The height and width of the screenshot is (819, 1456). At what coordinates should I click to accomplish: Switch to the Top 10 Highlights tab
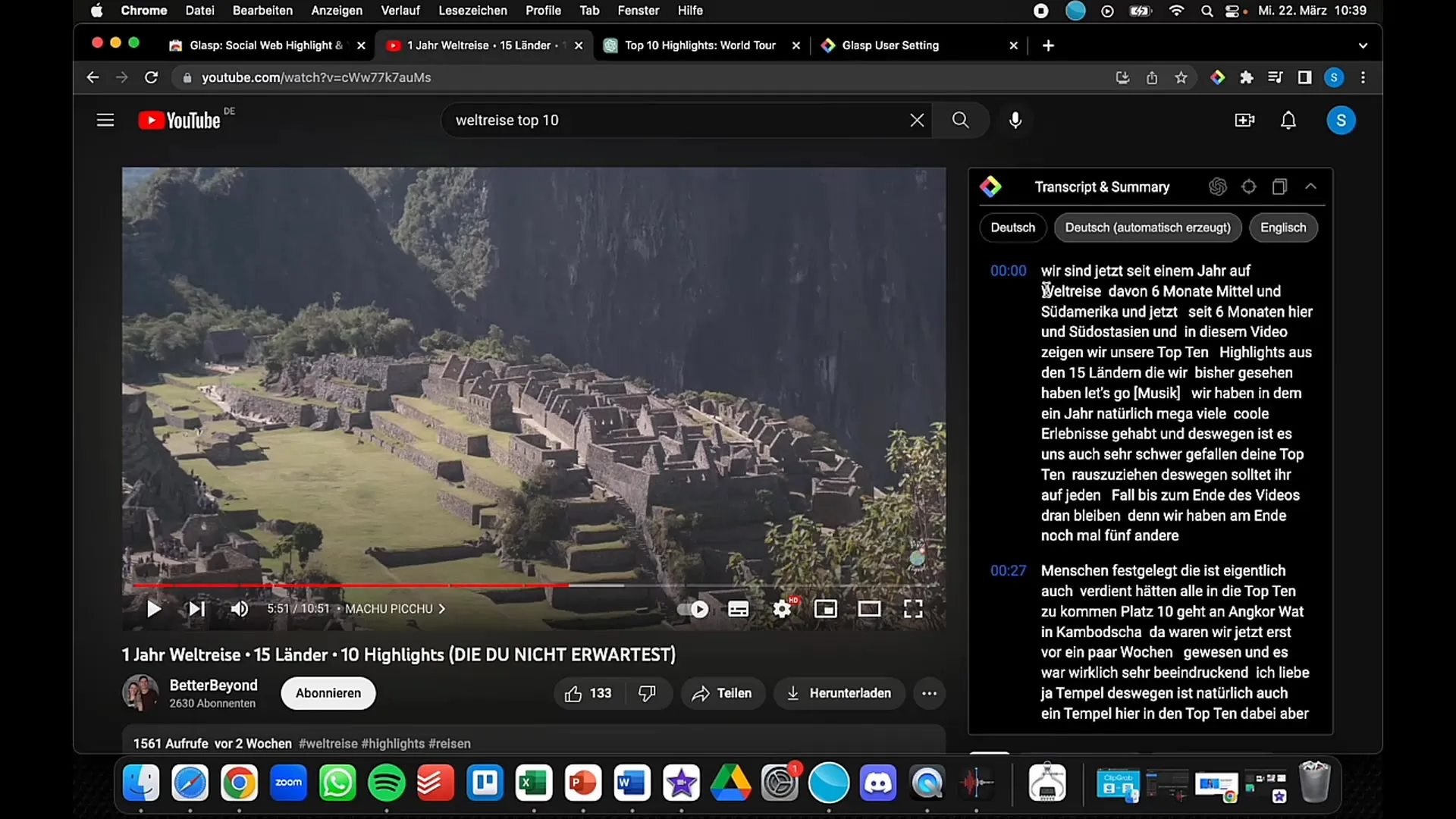point(700,45)
